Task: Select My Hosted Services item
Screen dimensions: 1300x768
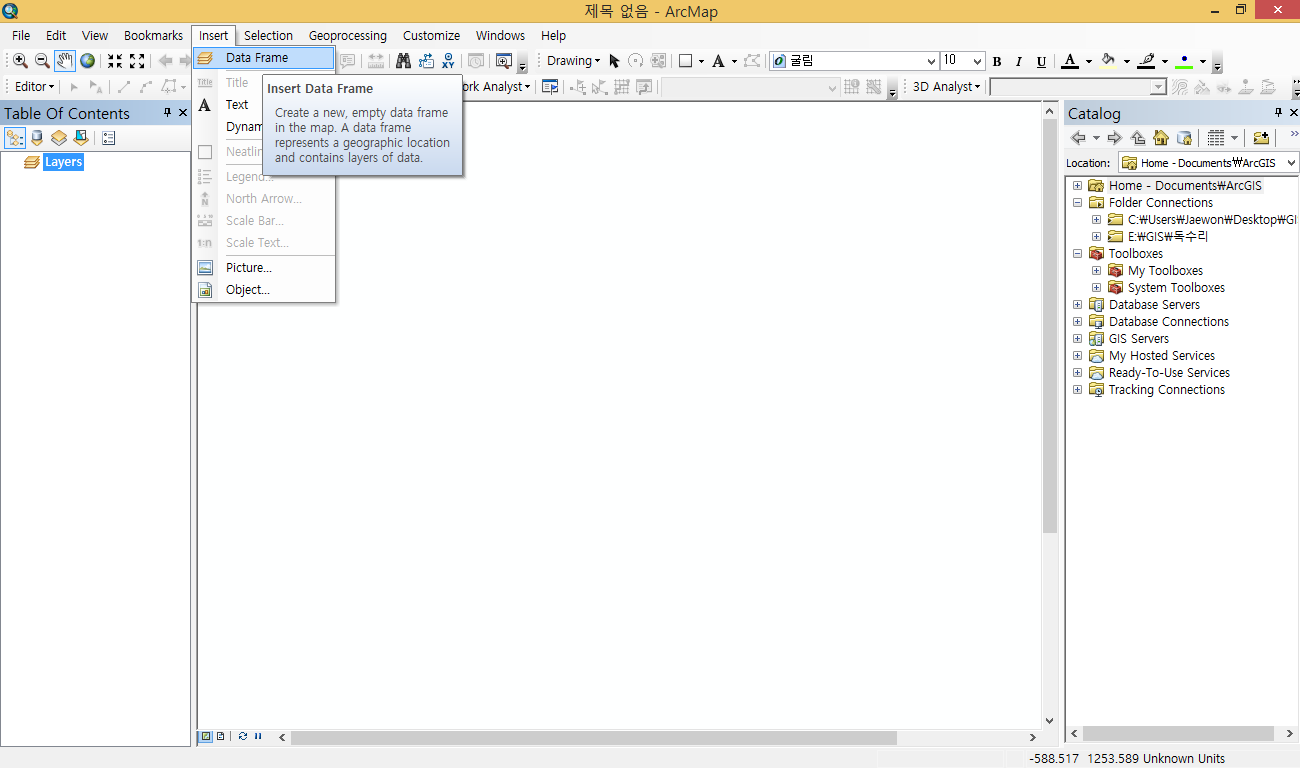Action: coord(1162,356)
